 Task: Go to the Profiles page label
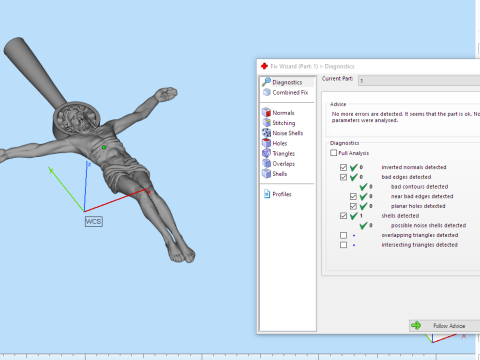pyautogui.click(x=282, y=194)
